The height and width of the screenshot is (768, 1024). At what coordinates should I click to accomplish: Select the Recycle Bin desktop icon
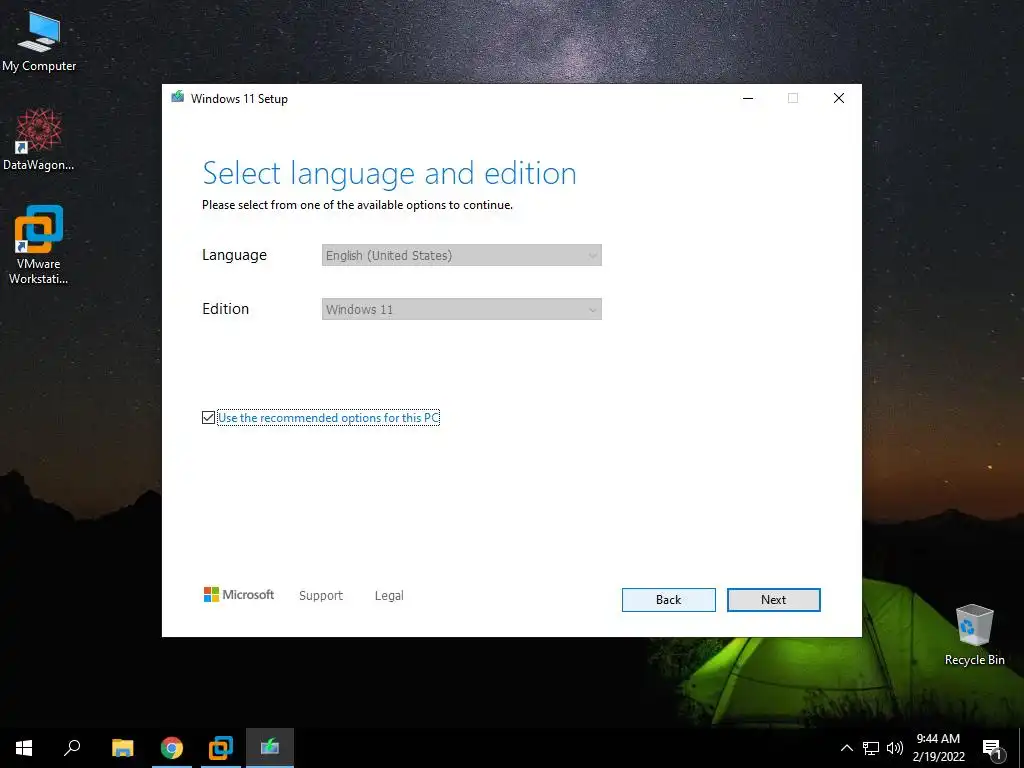(x=974, y=634)
